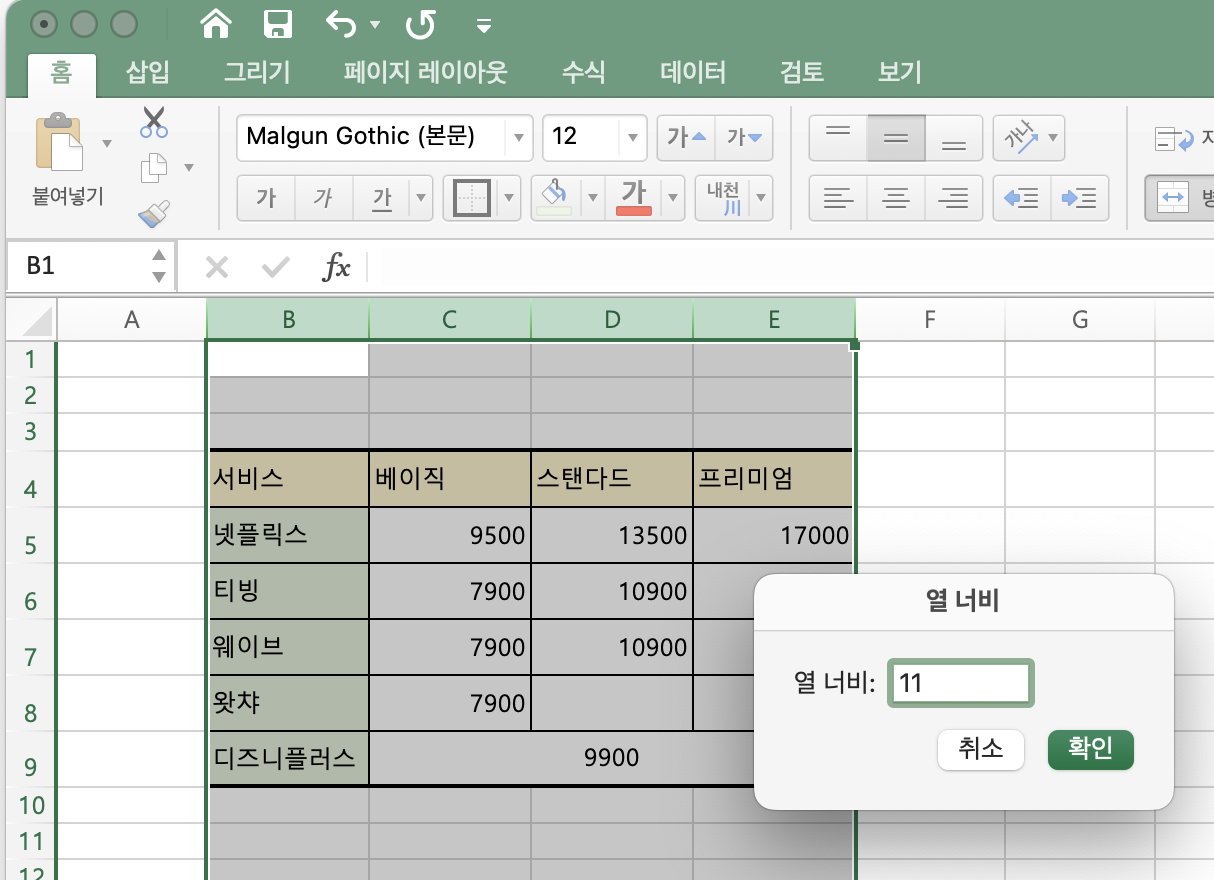Toggle underline formatting

click(x=382, y=197)
